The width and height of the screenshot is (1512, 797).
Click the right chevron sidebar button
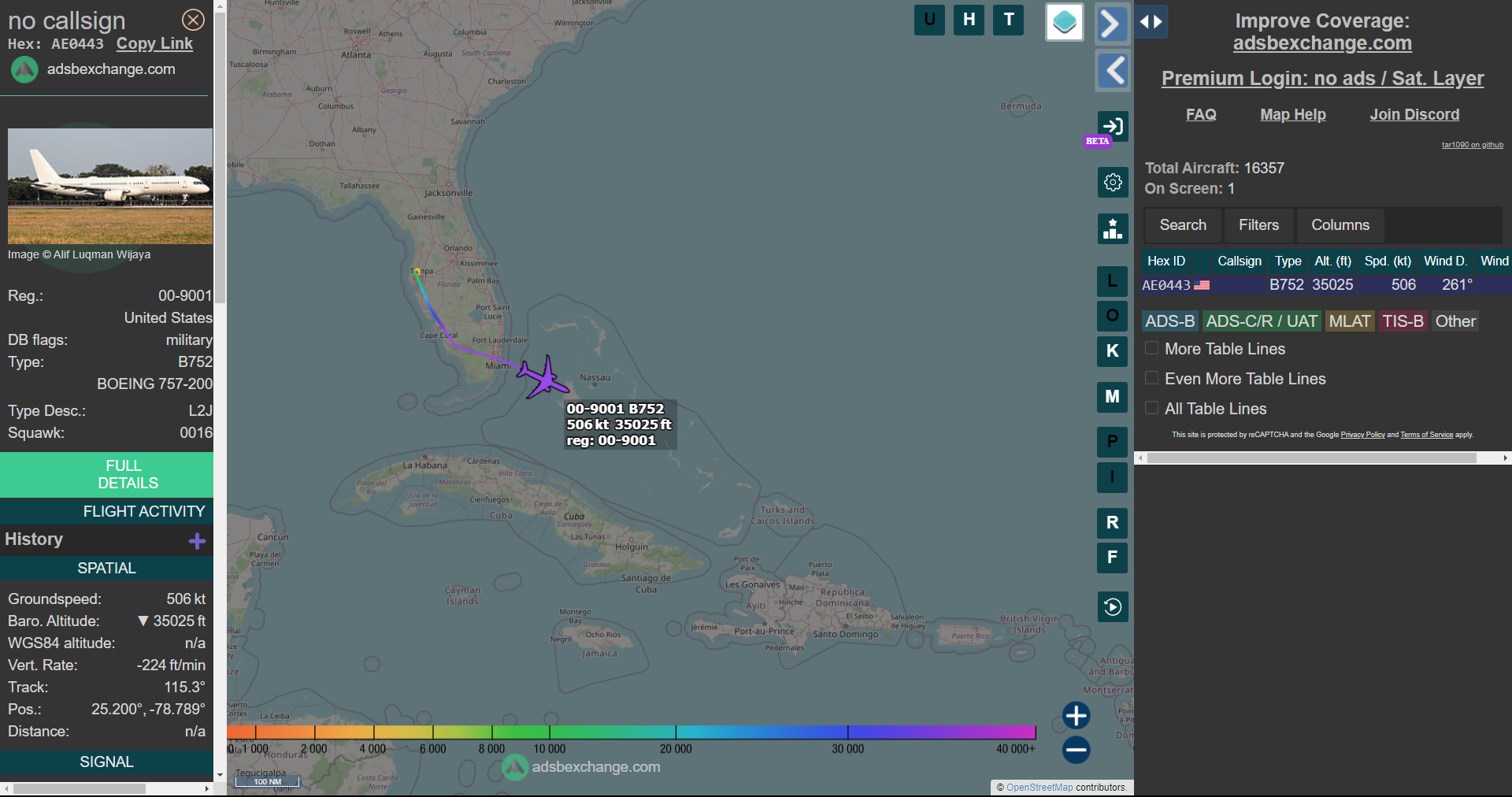pyautogui.click(x=1112, y=23)
